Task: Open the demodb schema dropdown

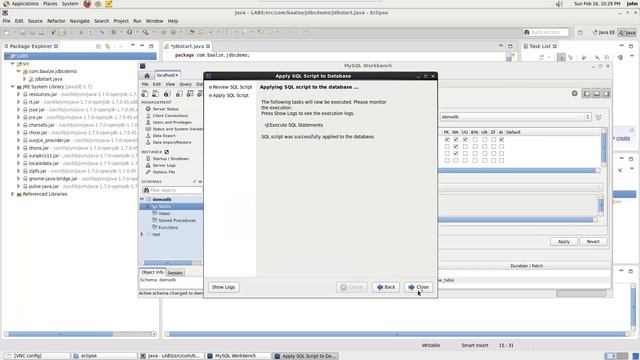Action: click(x=516, y=117)
